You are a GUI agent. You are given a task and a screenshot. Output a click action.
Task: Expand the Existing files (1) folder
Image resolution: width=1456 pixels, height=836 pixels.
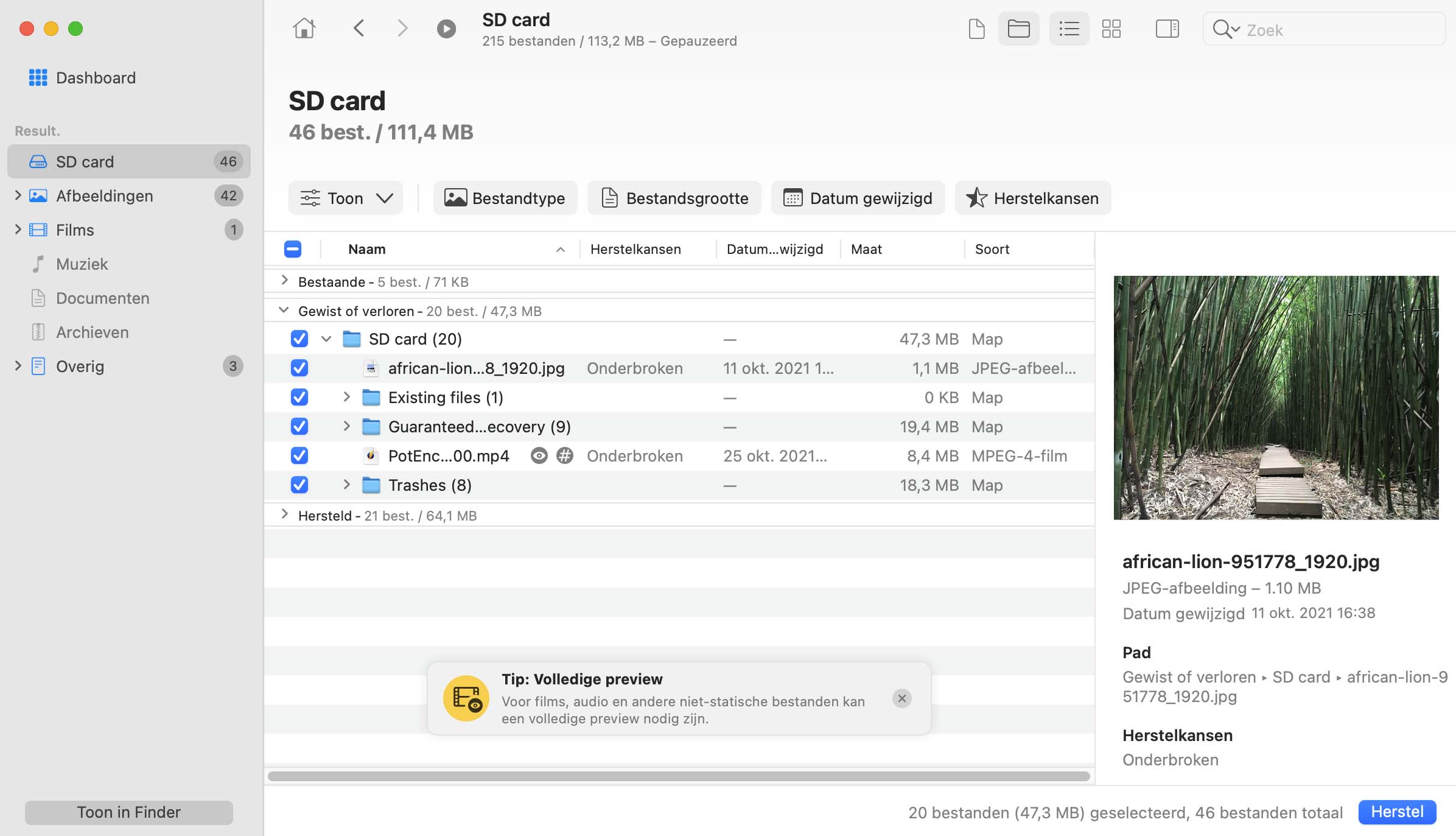[346, 397]
